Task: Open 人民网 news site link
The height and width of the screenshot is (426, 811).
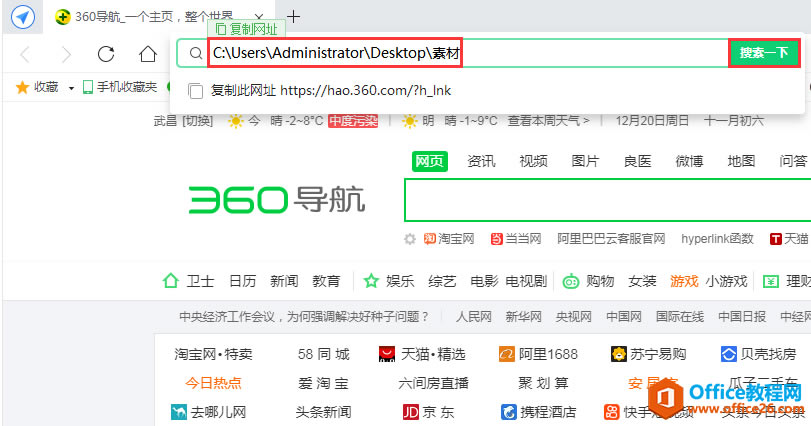Action: (x=473, y=316)
